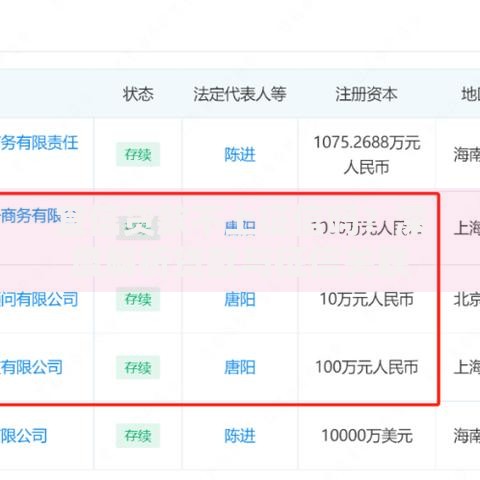Open 唐阳 link in 10万元 row
480x480 pixels.
[240, 299]
